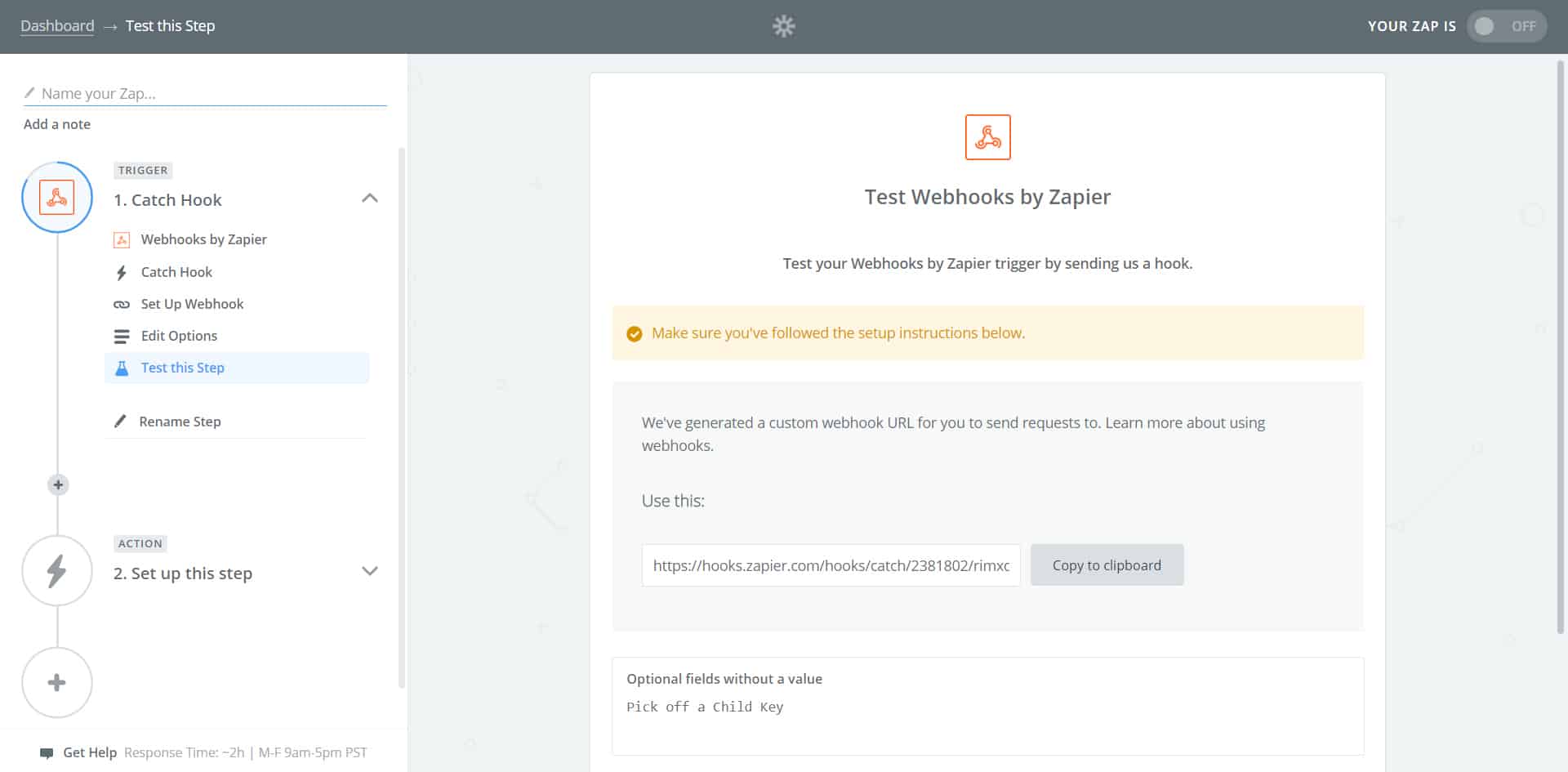Click 'Test this Step' breadcrumb text
Image resolution: width=1568 pixels, height=772 pixels.
tap(170, 26)
